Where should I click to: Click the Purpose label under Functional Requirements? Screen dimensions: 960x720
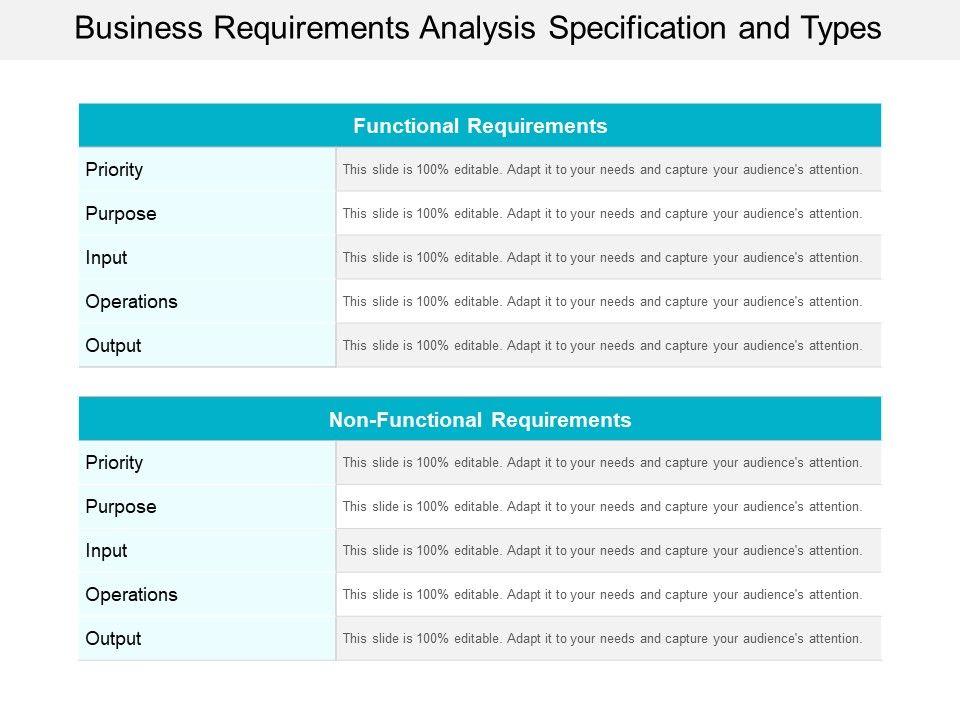tap(121, 214)
